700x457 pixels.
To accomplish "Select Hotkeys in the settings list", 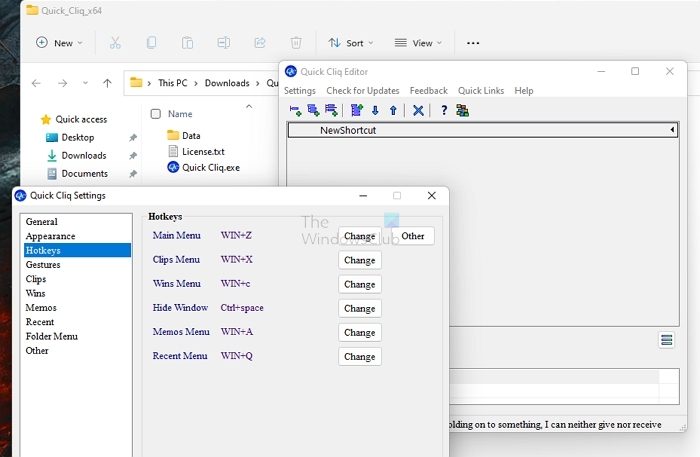I will pyautogui.click(x=77, y=250).
